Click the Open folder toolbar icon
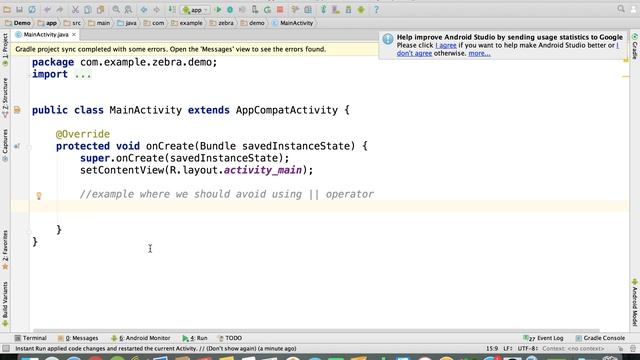This screenshot has width=640, height=360. click(x=7, y=9)
